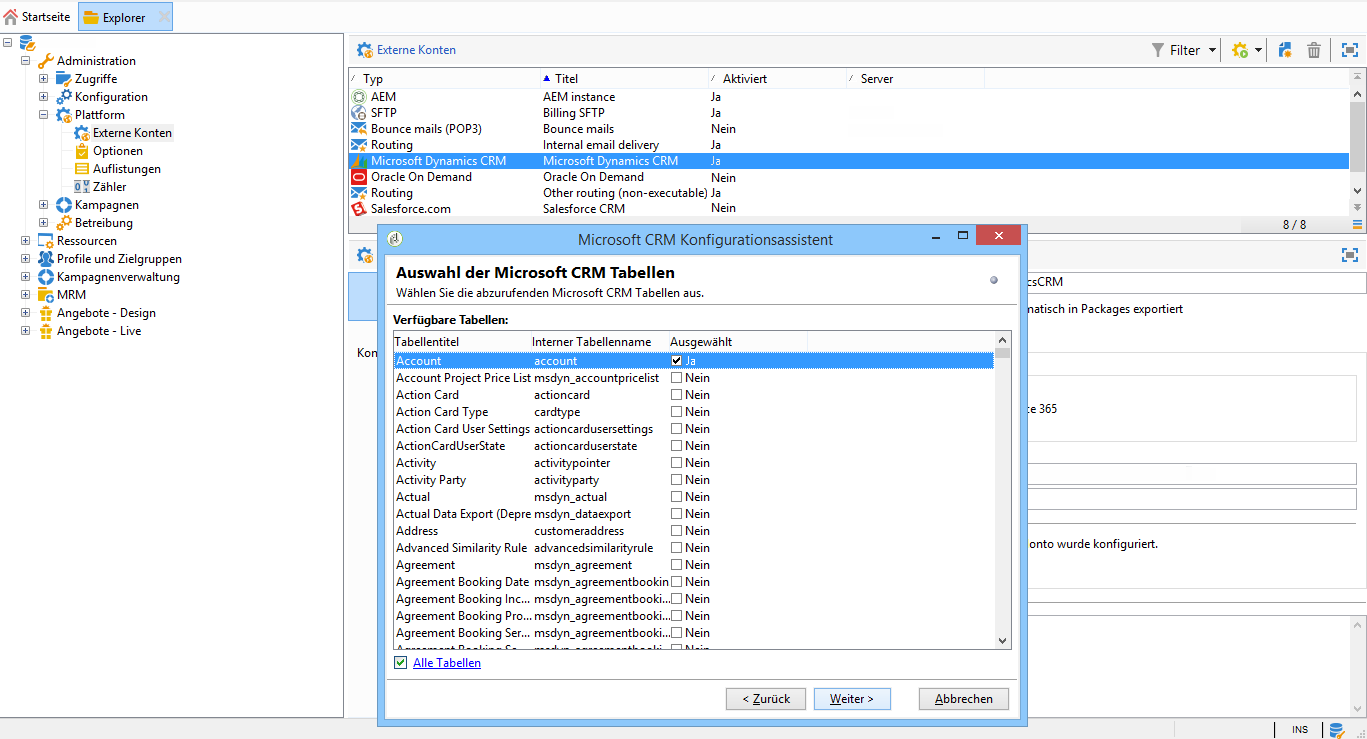Click the Konfiguration gear icon

[x=63, y=97]
